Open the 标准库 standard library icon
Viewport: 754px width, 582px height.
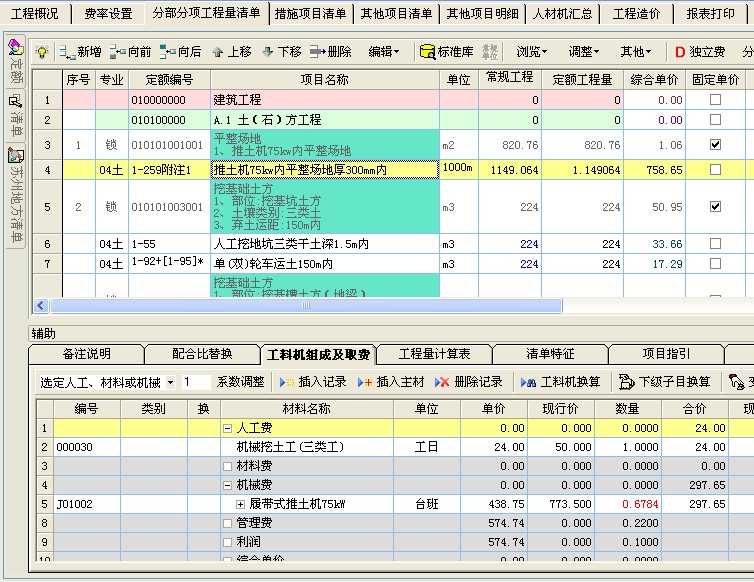tap(427, 51)
